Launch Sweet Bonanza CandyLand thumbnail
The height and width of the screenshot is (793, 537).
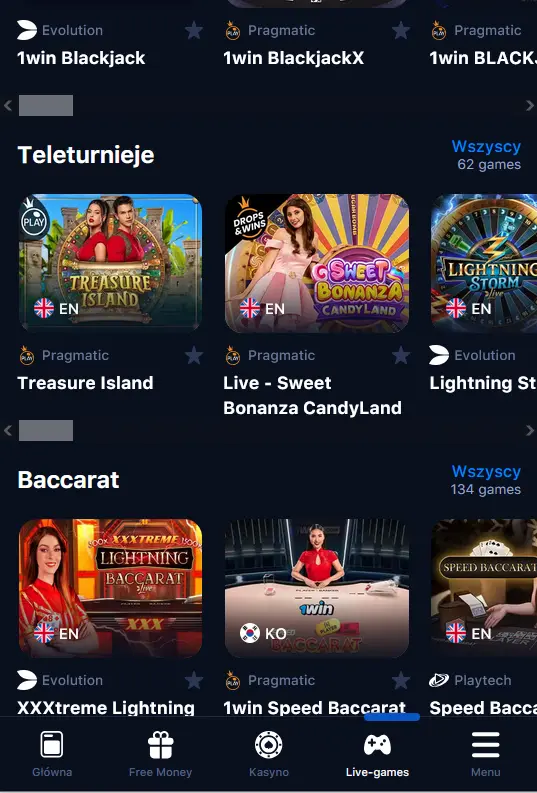point(317,263)
